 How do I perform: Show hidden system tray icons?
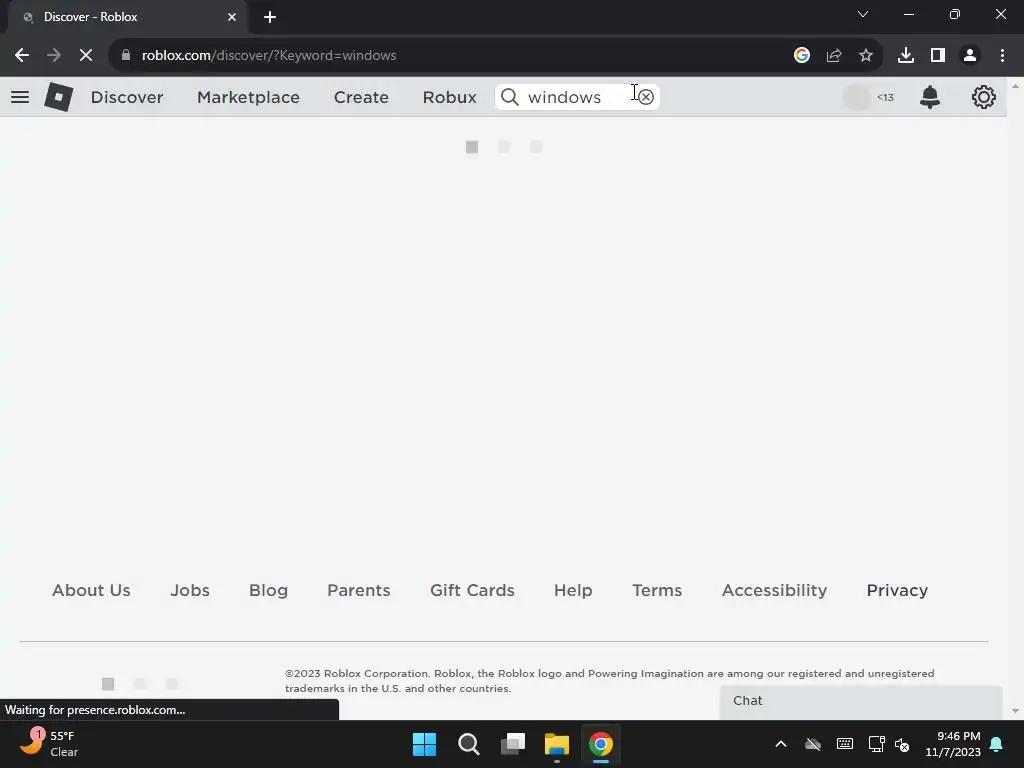[x=780, y=744]
